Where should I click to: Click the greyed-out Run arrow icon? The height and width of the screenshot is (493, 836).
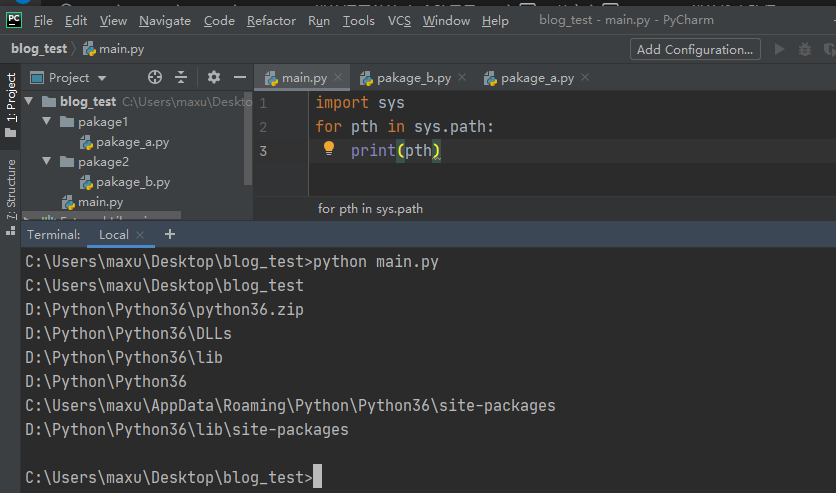[779, 49]
